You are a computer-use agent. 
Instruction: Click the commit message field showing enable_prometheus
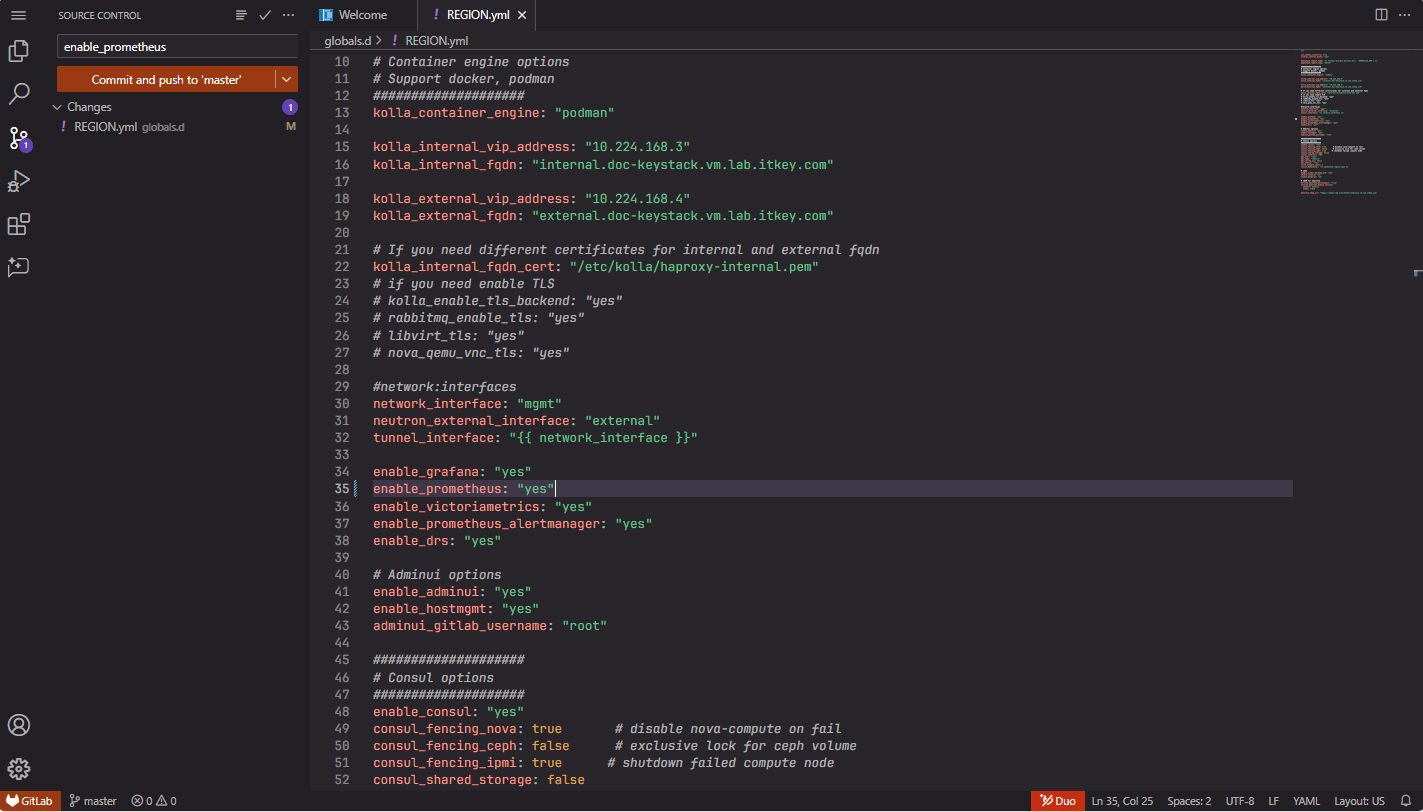(176, 46)
